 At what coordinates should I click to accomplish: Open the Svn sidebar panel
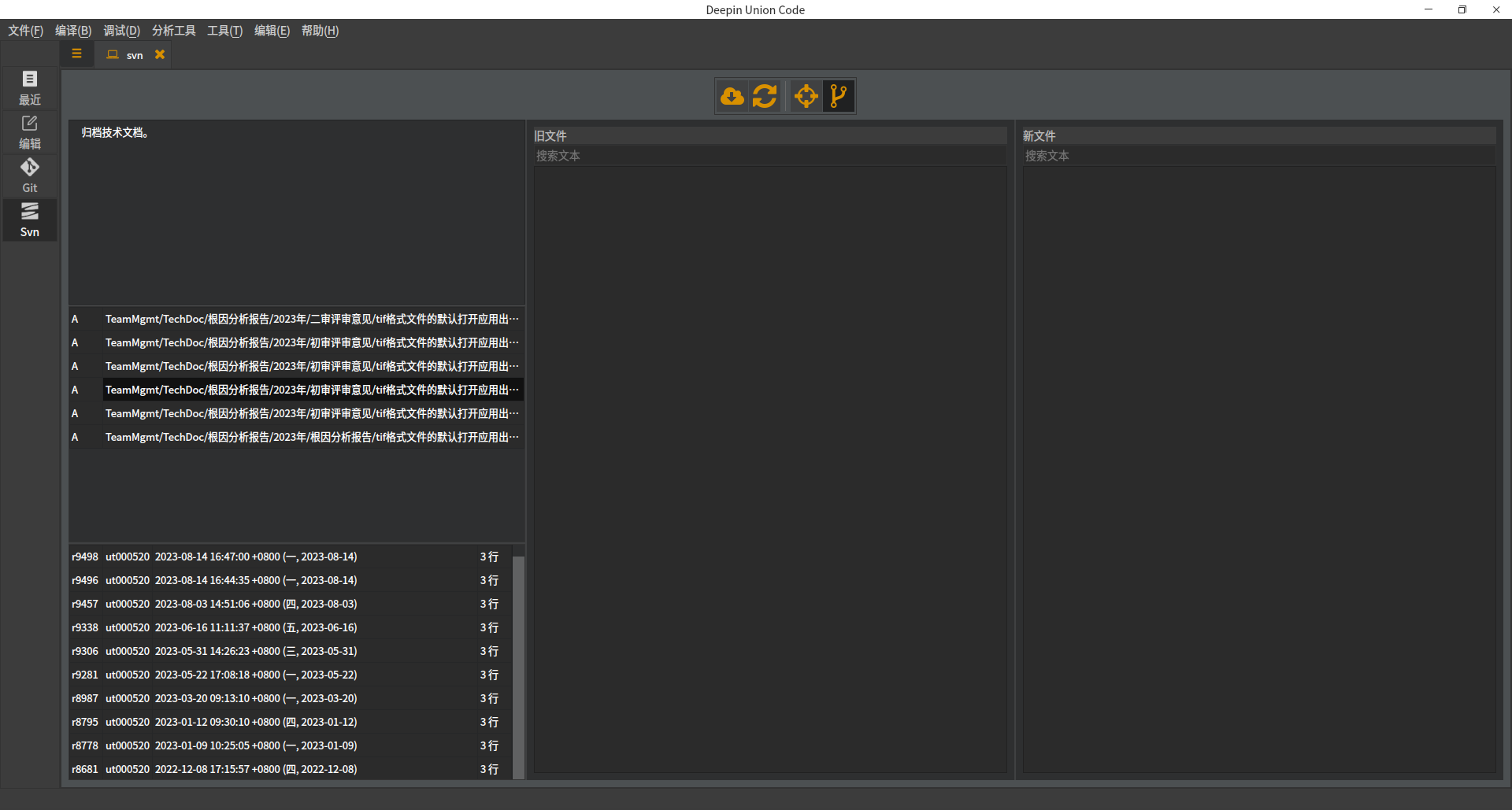pyautogui.click(x=30, y=220)
